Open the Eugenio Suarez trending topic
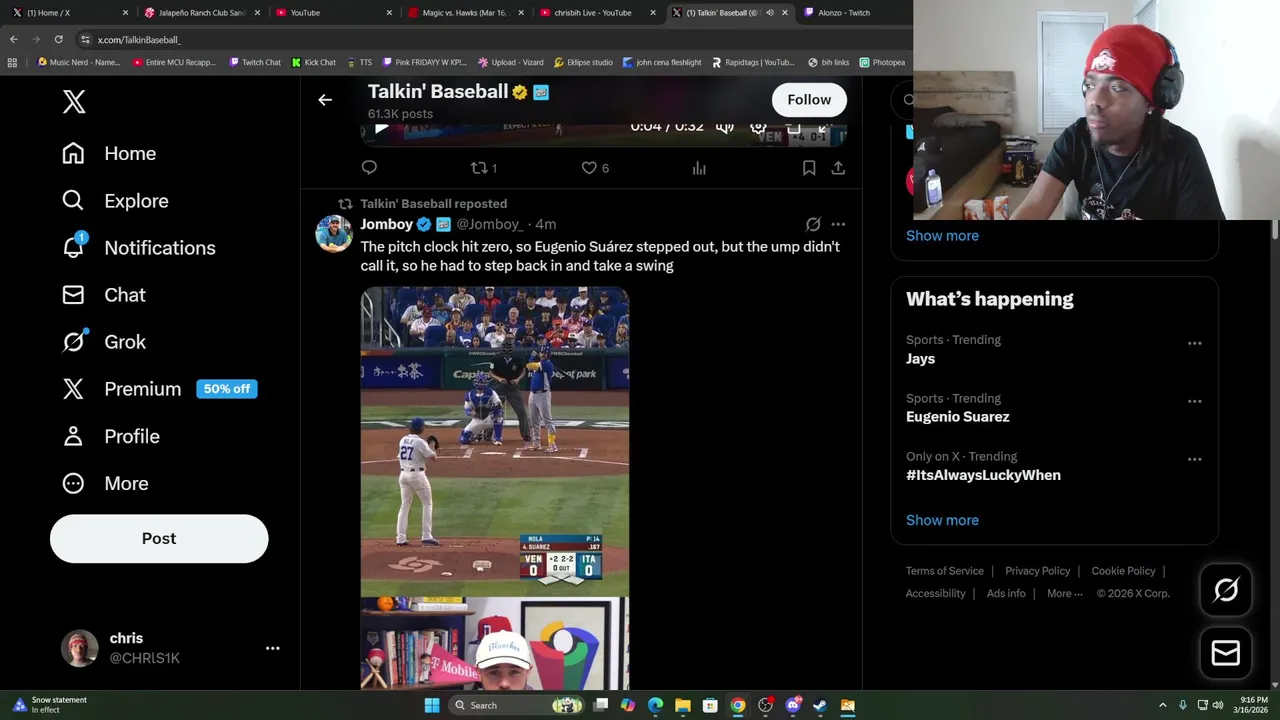Viewport: 1280px width, 720px height. tap(957, 416)
